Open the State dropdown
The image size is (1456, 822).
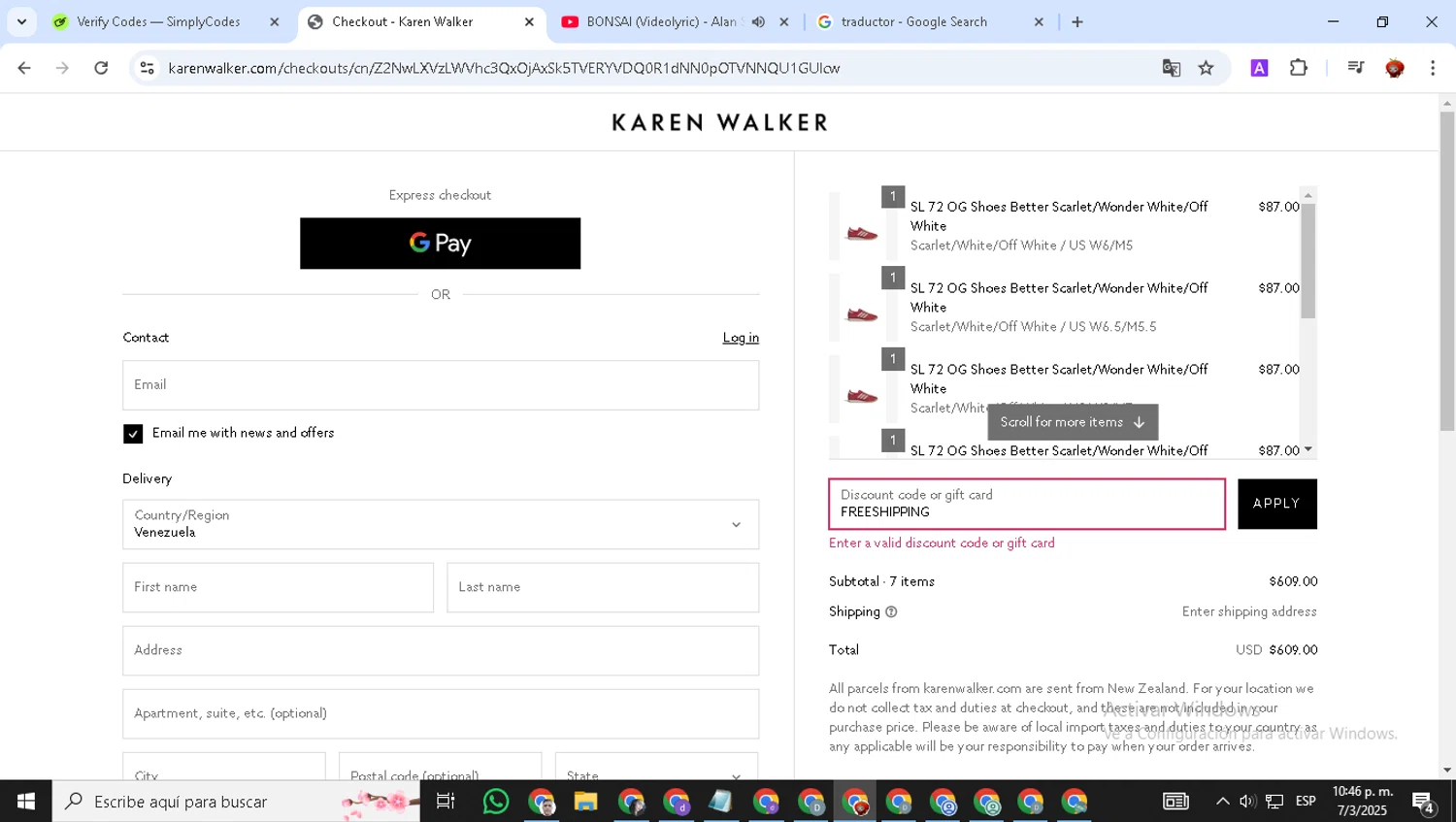656,767
